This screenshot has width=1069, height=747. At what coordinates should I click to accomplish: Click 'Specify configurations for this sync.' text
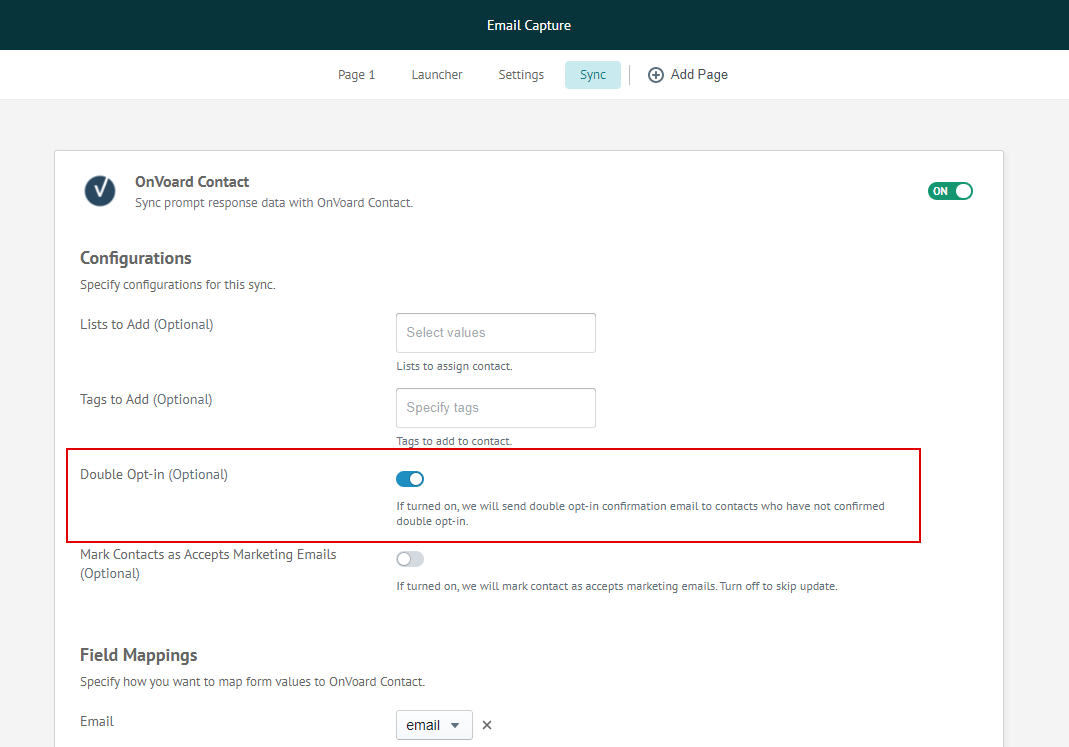point(177,284)
